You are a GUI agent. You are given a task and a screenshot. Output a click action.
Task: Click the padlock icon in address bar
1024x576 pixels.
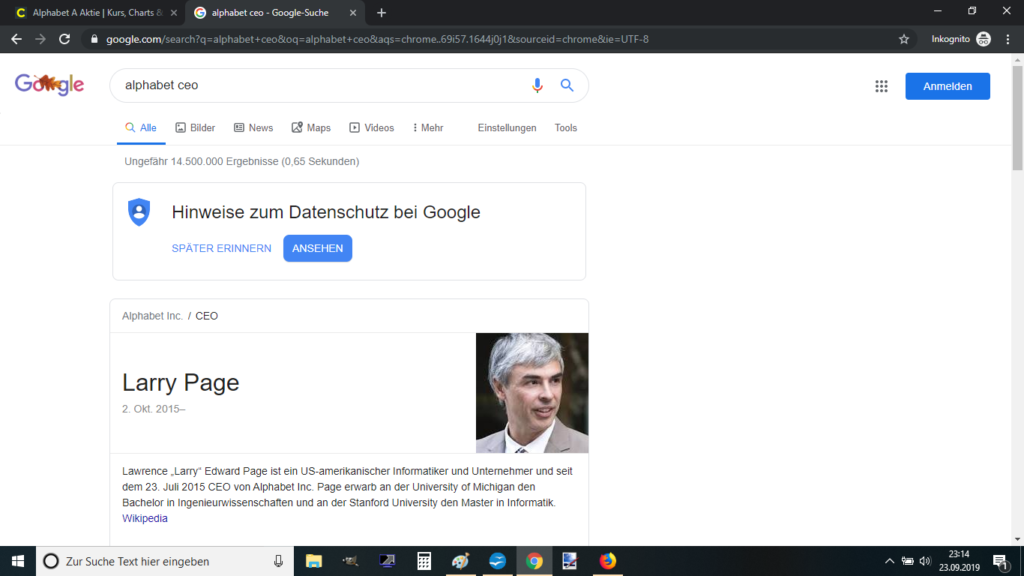point(94,39)
